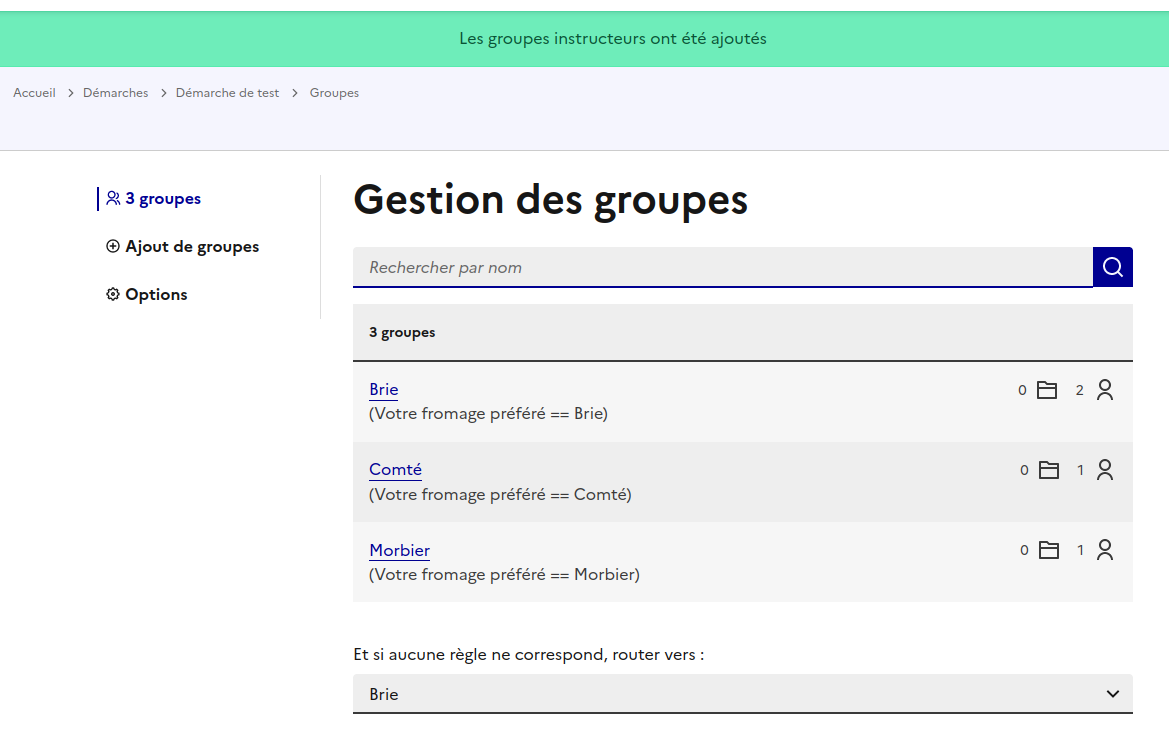
Task: Open the Comté group link
Action: tap(395, 469)
